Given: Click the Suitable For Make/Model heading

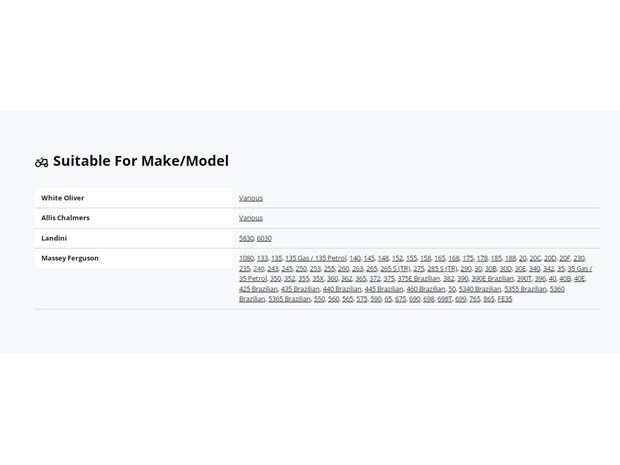Looking at the screenshot, I should click(x=141, y=161).
